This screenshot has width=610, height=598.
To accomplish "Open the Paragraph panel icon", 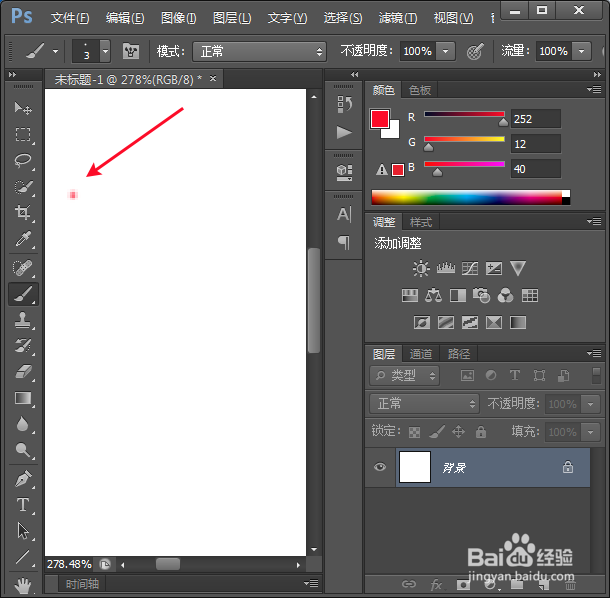I will click(x=344, y=242).
